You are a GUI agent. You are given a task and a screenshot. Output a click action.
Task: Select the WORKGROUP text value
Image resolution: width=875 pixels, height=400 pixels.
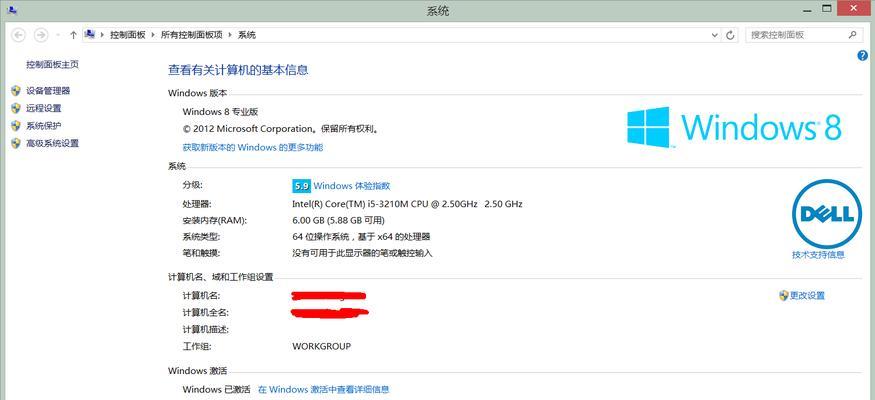[x=321, y=346]
